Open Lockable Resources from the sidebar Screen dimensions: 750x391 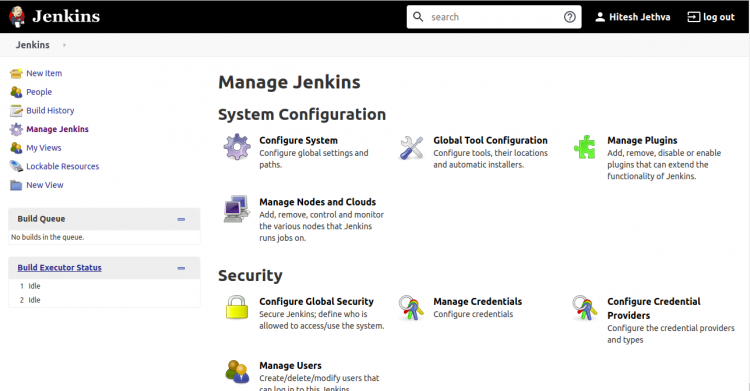coord(63,167)
